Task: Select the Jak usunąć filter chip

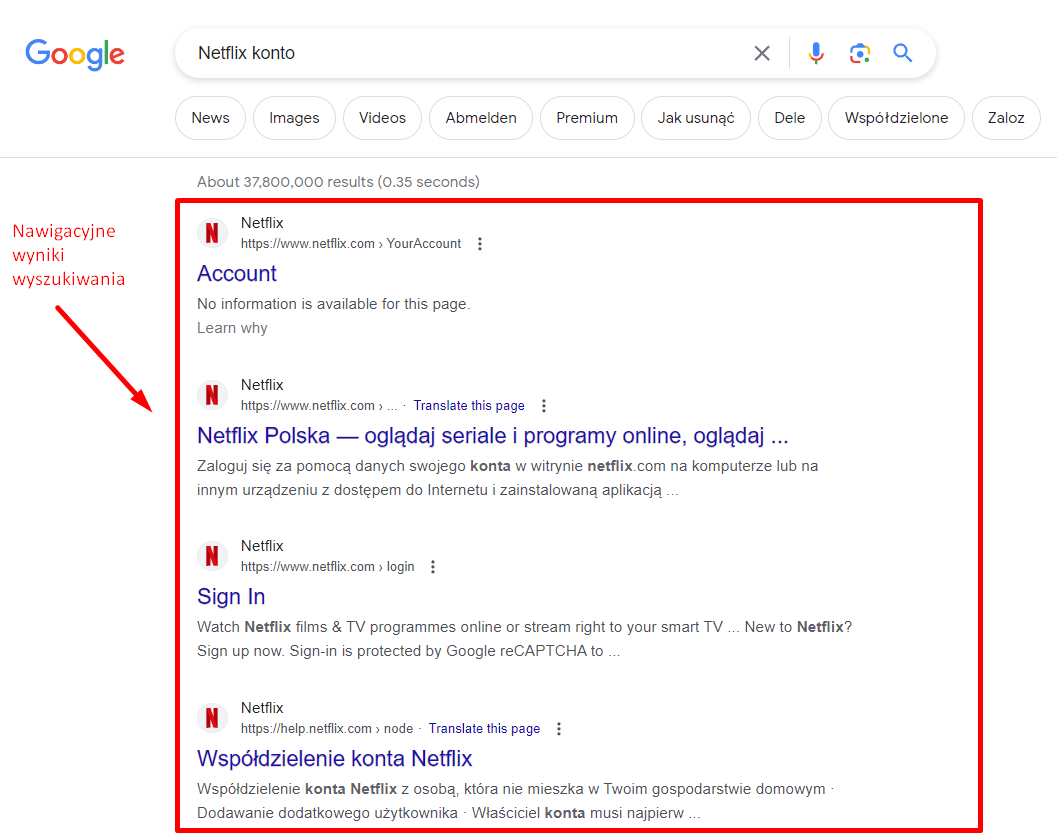Action: (696, 118)
